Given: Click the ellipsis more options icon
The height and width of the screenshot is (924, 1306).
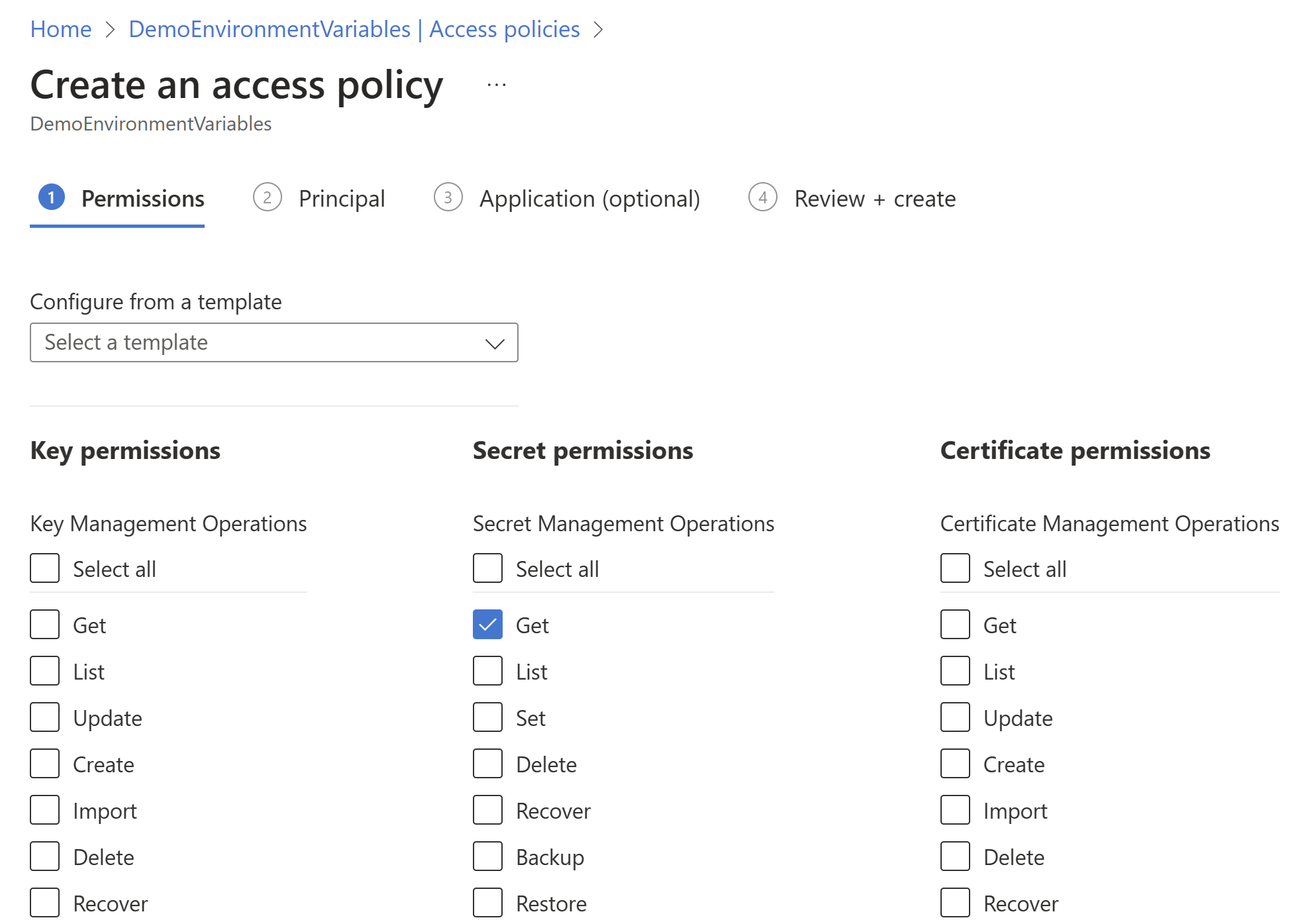Looking at the screenshot, I should 496,85.
